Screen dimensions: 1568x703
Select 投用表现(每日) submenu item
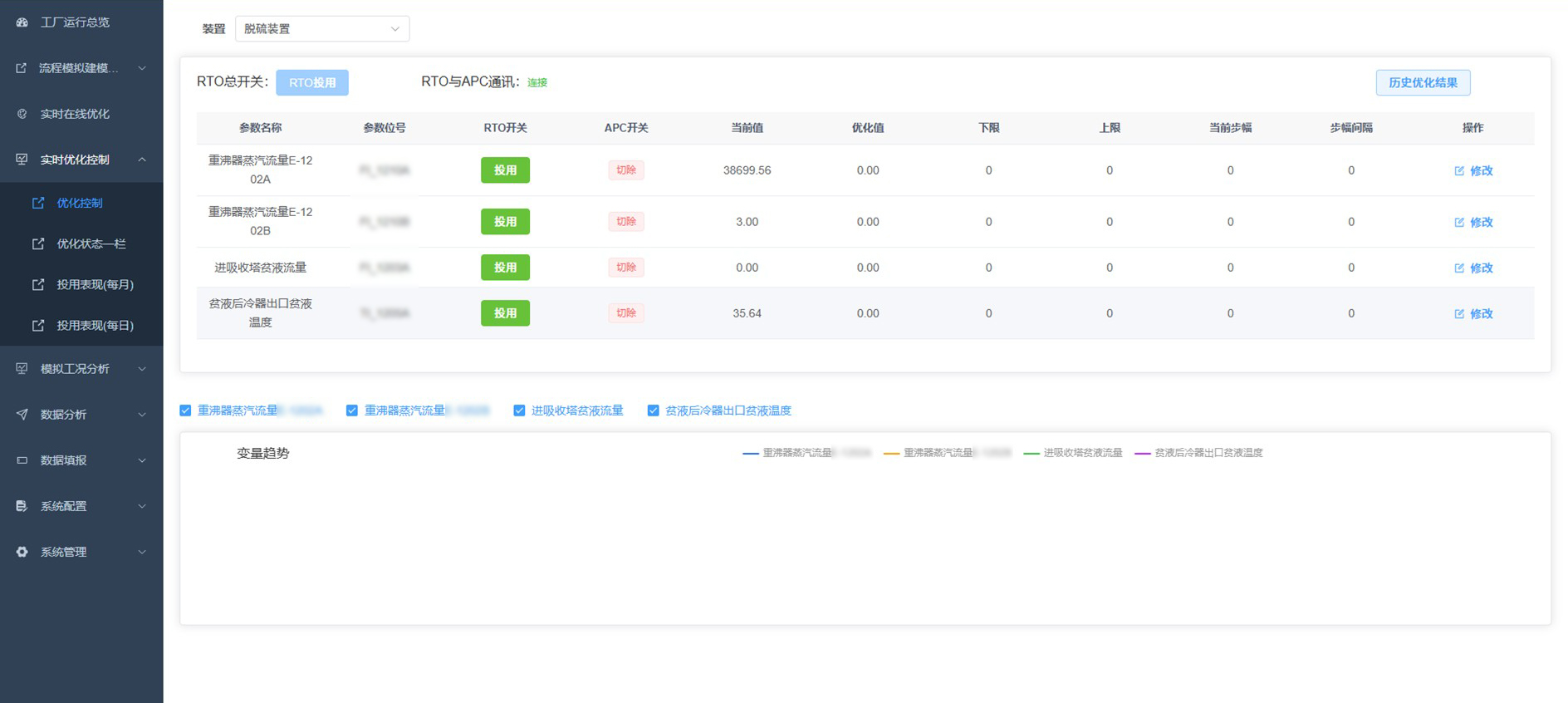pos(81,326)
